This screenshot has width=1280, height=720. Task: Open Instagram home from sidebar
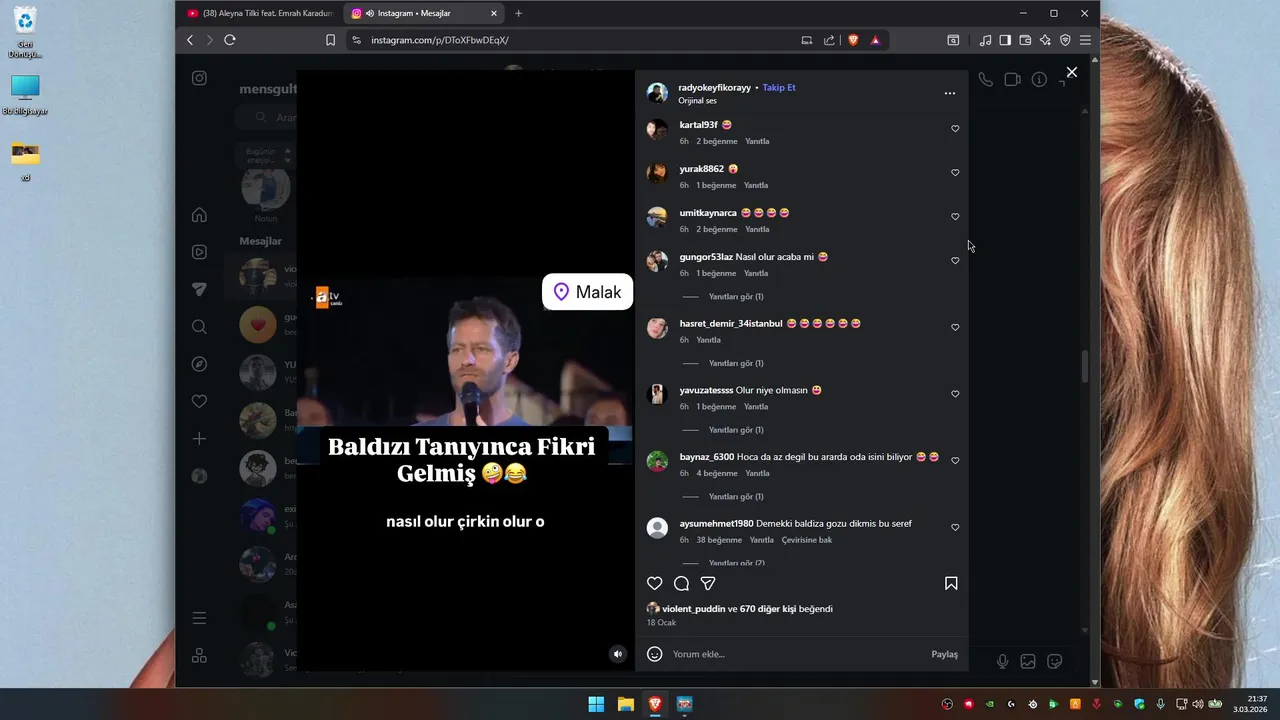click(199, 215)
